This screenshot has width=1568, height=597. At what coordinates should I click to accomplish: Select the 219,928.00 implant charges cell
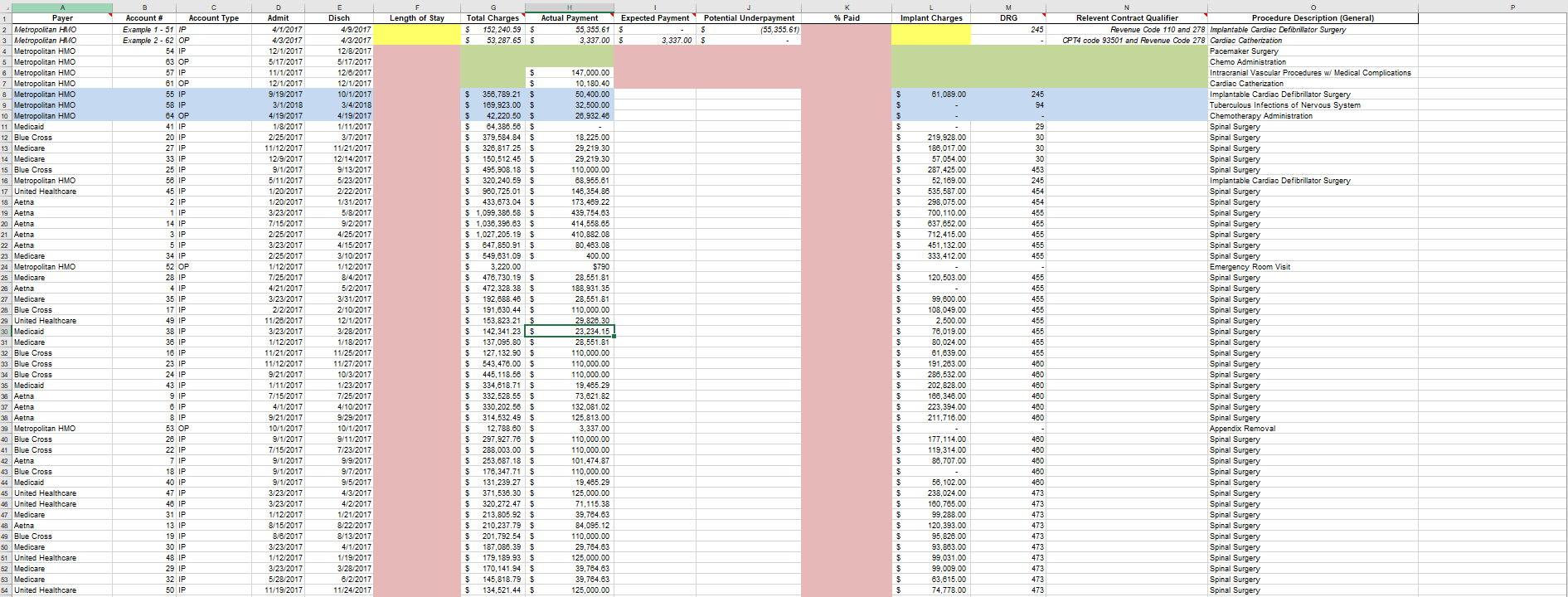931,138
